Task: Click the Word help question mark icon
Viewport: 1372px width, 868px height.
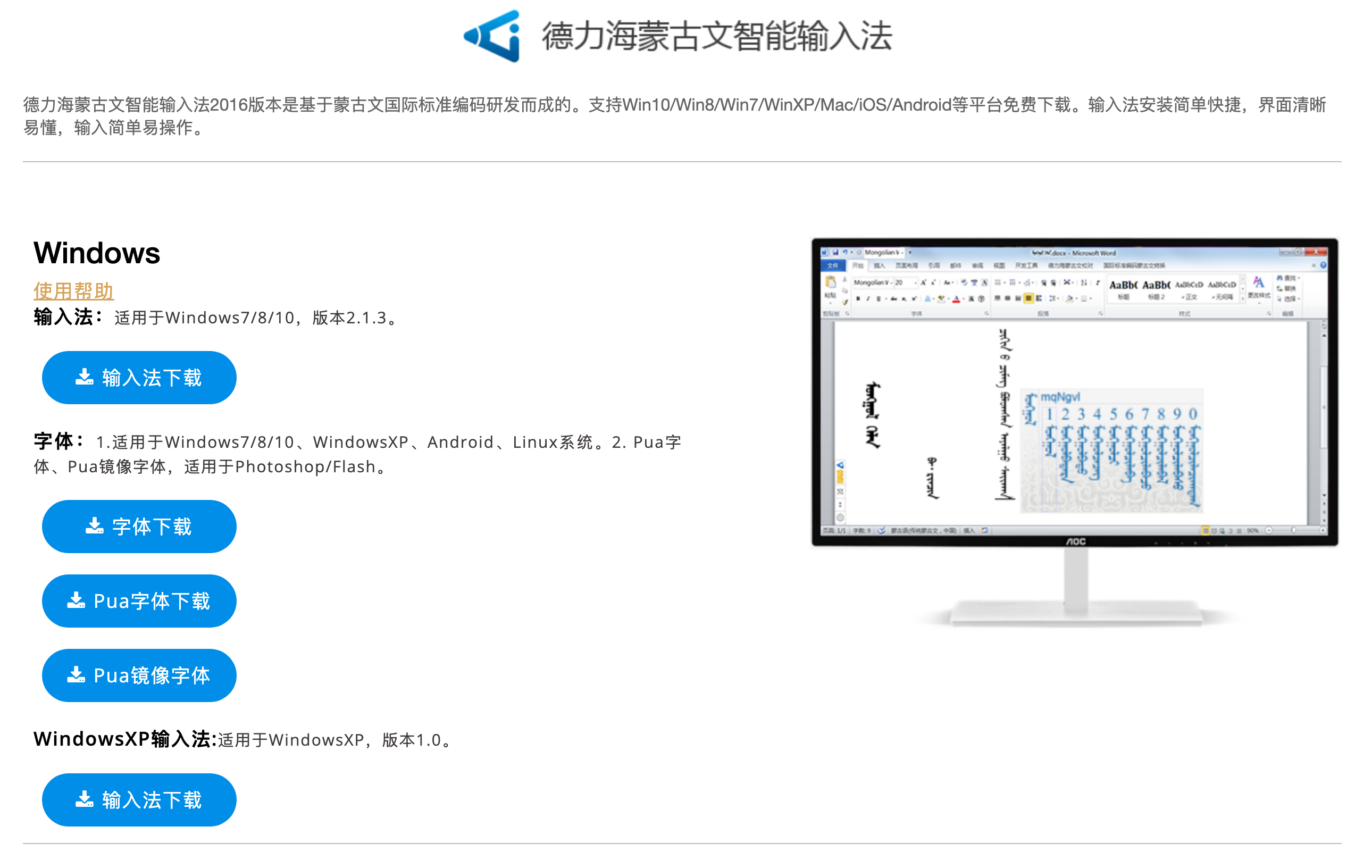Action: click(1323, 265)
